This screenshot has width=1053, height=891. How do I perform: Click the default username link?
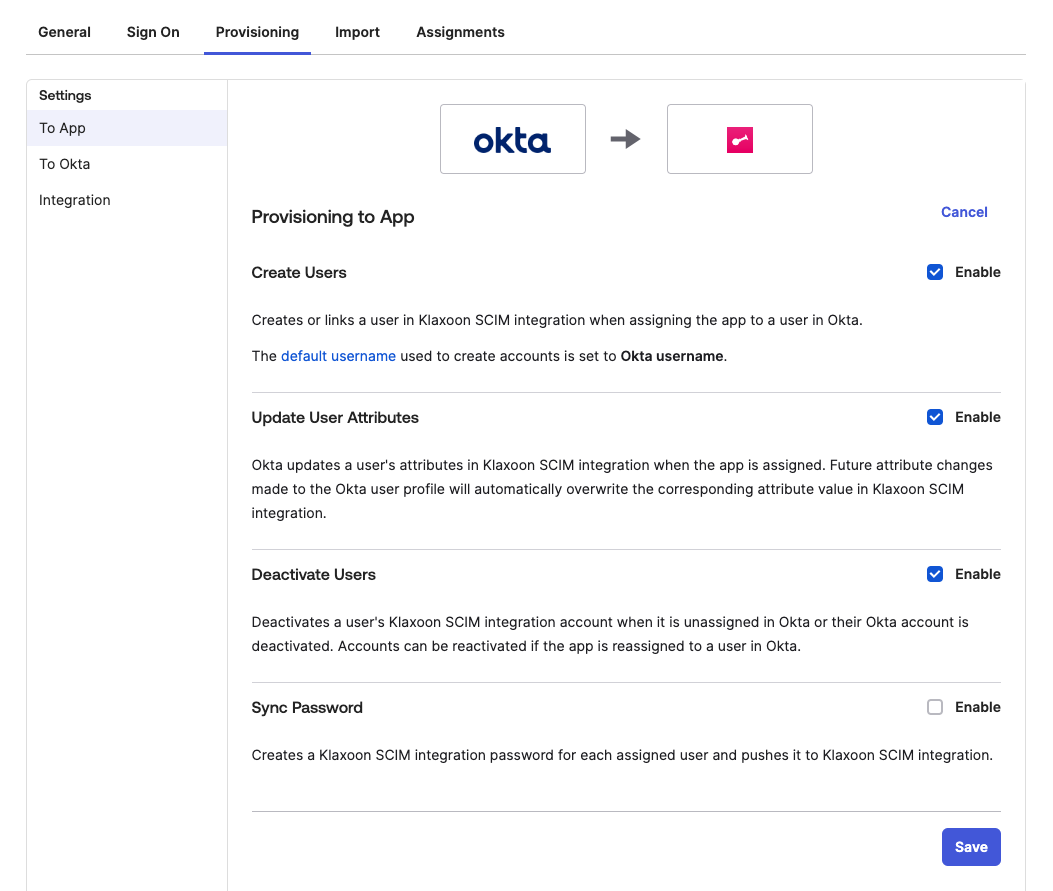(x=338, y=356)
